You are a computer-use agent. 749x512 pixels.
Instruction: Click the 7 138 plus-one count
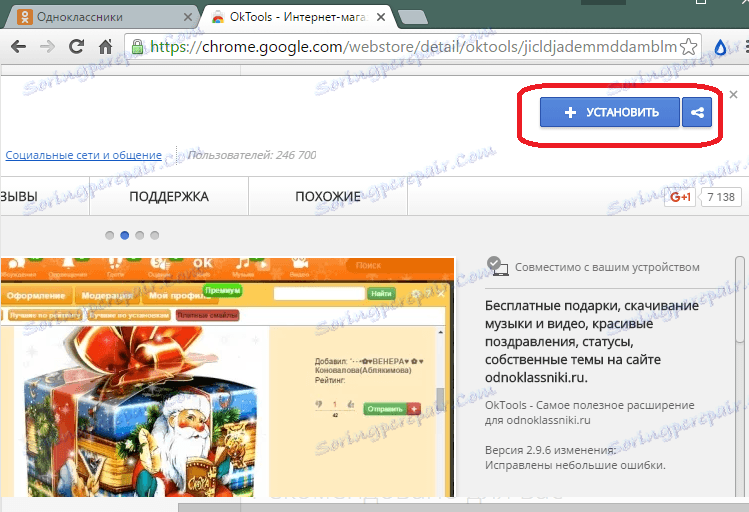tap(721, 197)
